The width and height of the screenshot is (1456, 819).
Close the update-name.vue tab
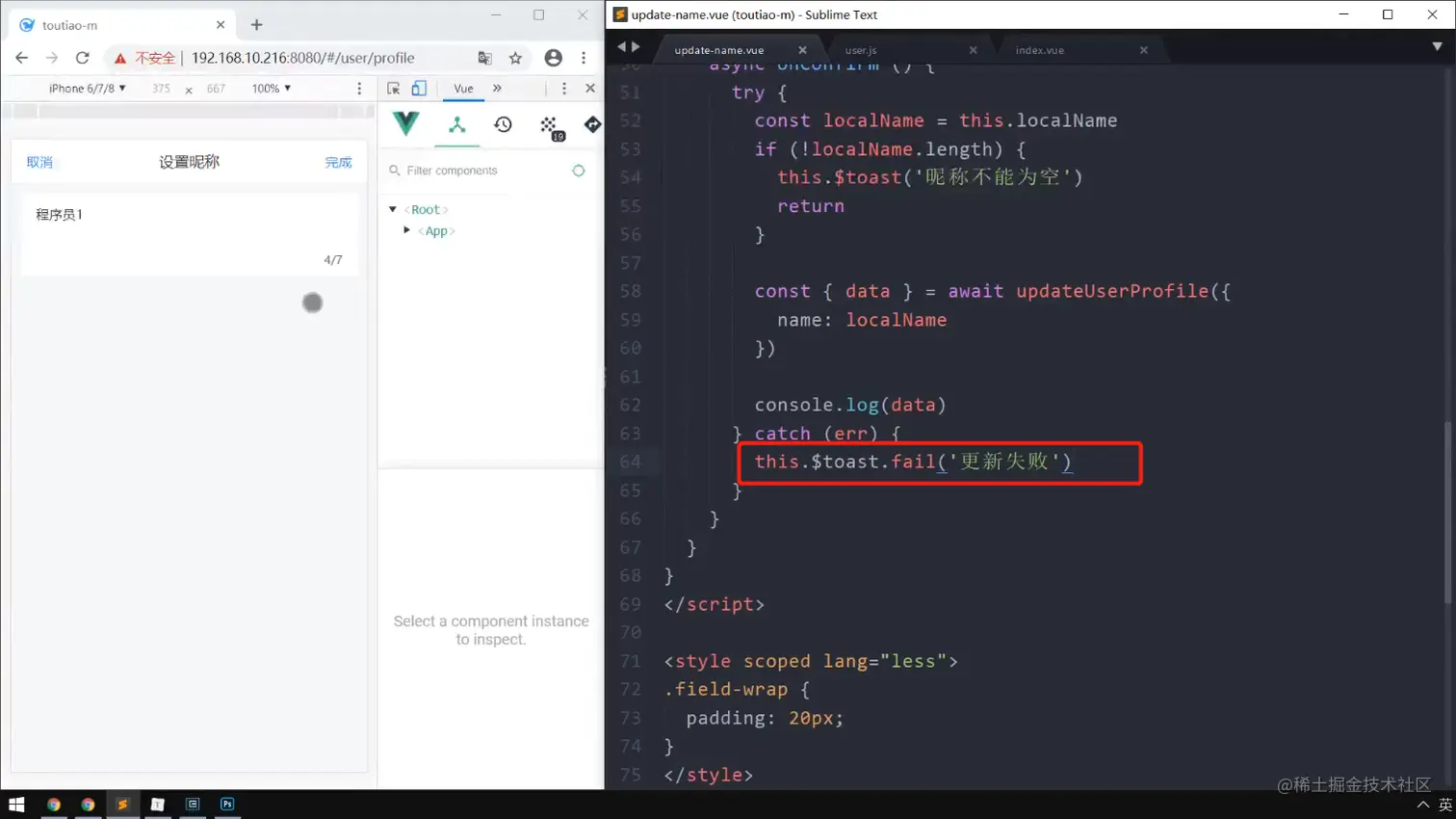coord(802,50)
